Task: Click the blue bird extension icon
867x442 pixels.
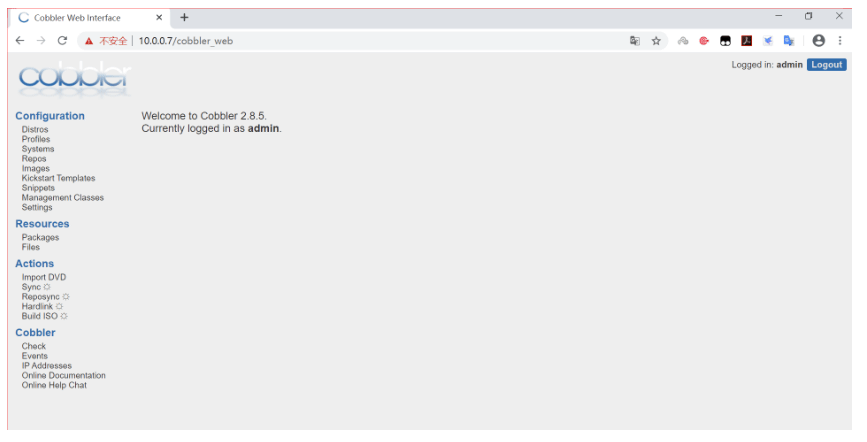Action: pos(767,40)
